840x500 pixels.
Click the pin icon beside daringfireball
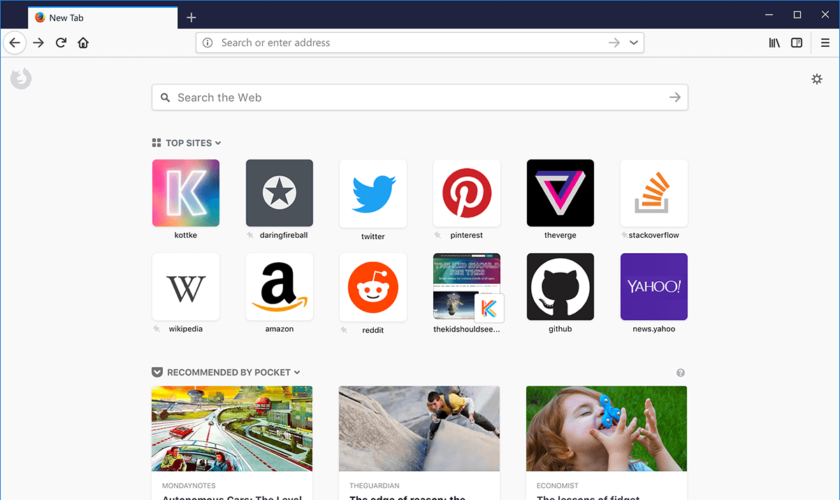coord(250,235)
